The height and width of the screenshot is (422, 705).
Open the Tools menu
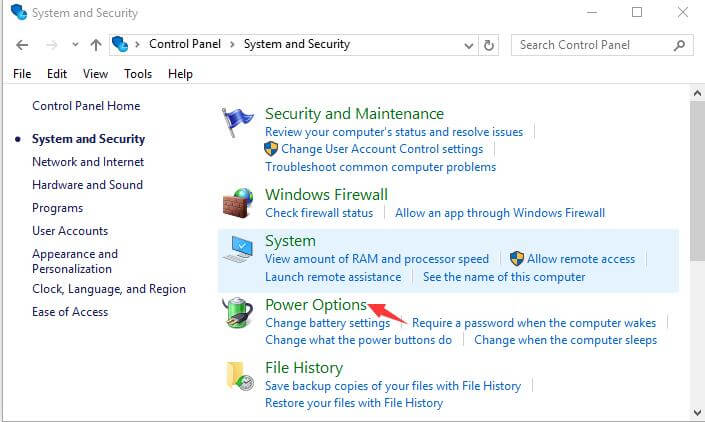coord(138,74)
